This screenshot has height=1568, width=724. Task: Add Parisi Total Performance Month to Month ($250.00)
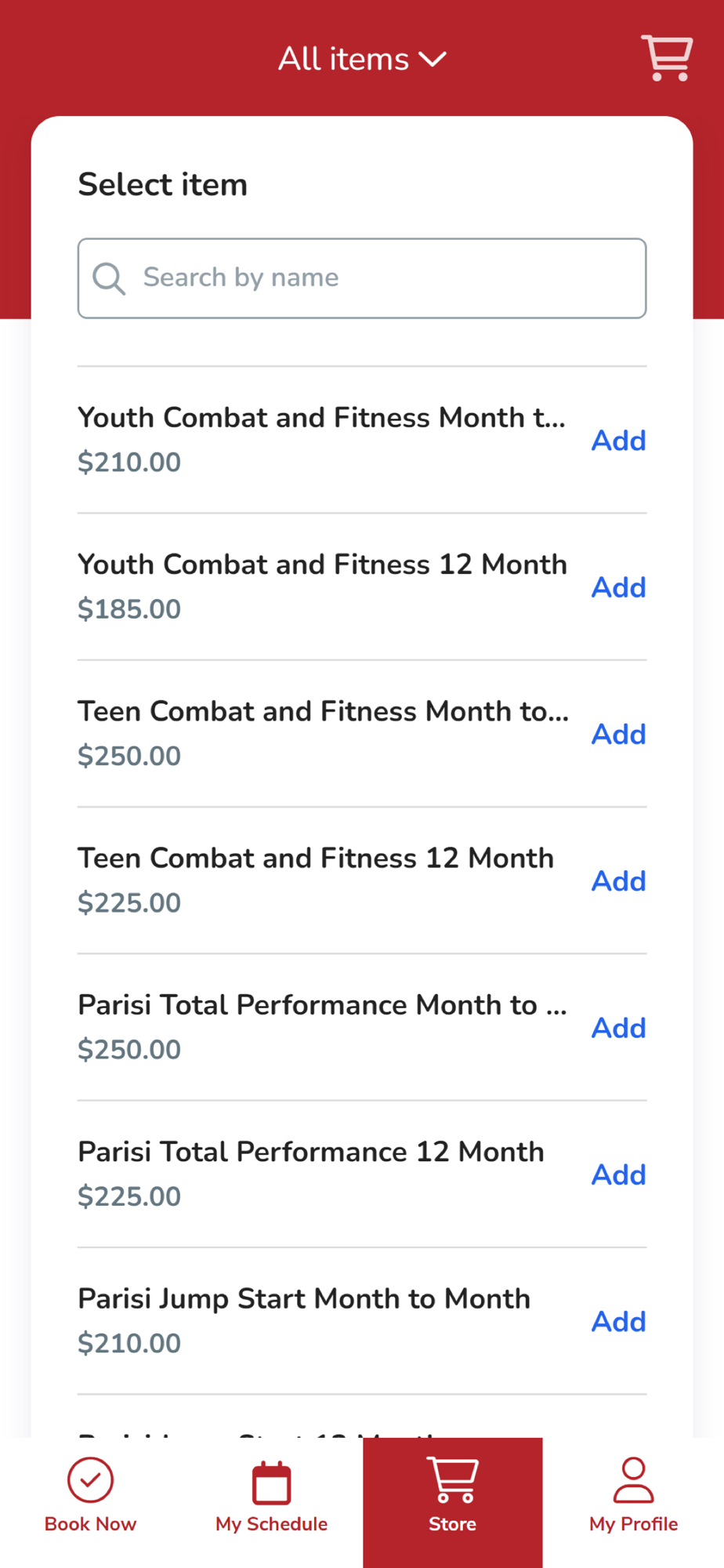point(618,1028)
